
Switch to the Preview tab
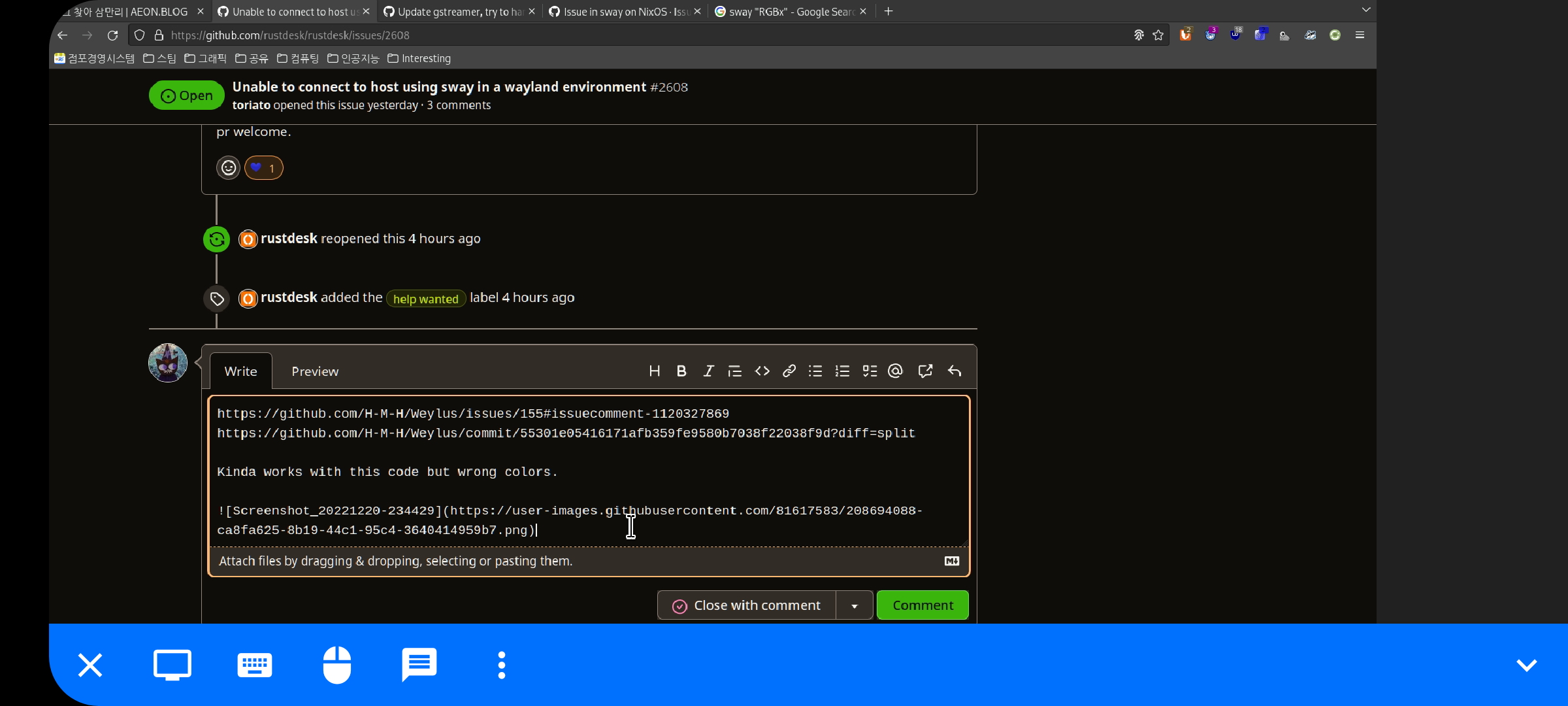pyautogui.click(x=314, y=371)
